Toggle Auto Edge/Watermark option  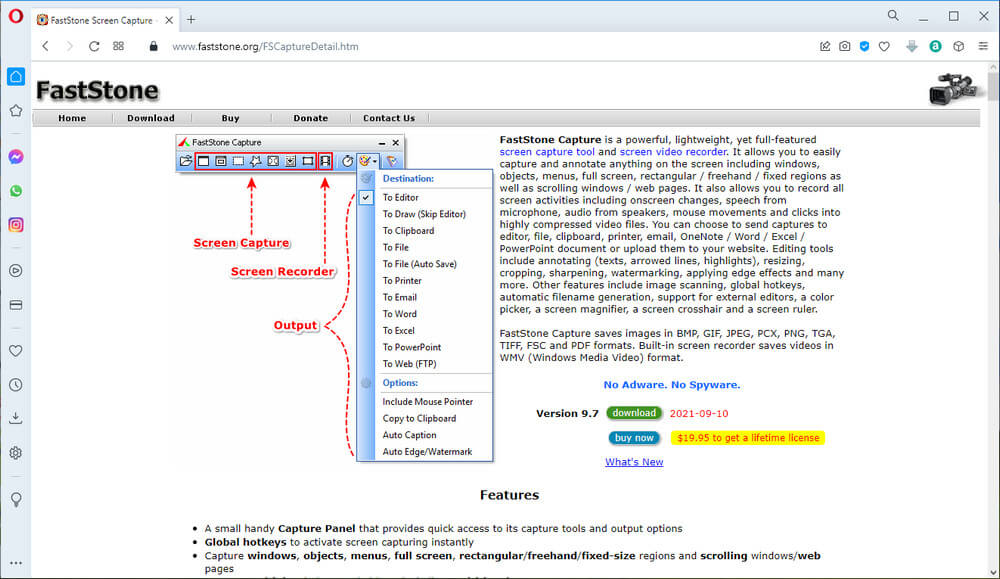point(427,451)
